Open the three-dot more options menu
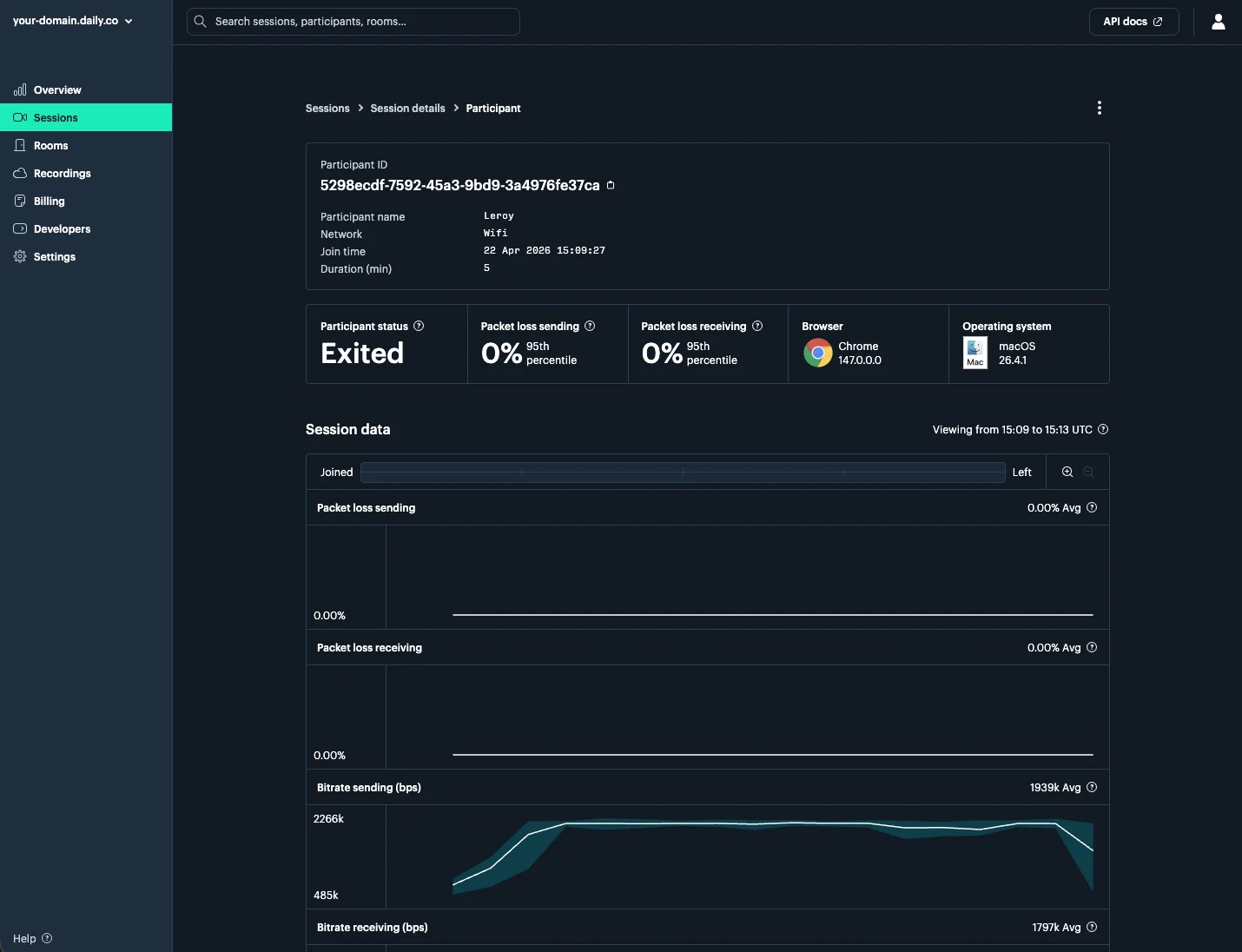Viewport: 1242px width, 952px height. pos(1100,108)
